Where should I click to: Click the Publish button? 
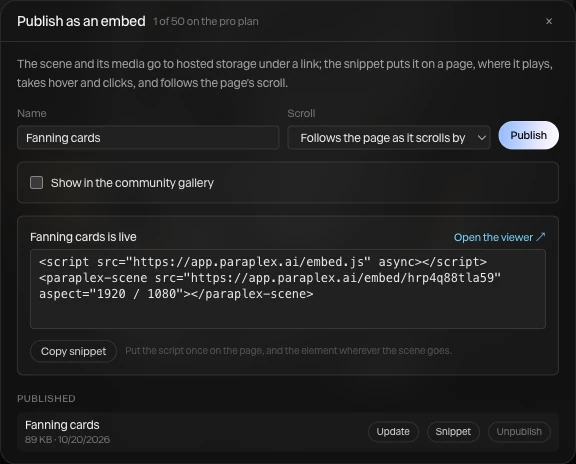pos(528,135)
